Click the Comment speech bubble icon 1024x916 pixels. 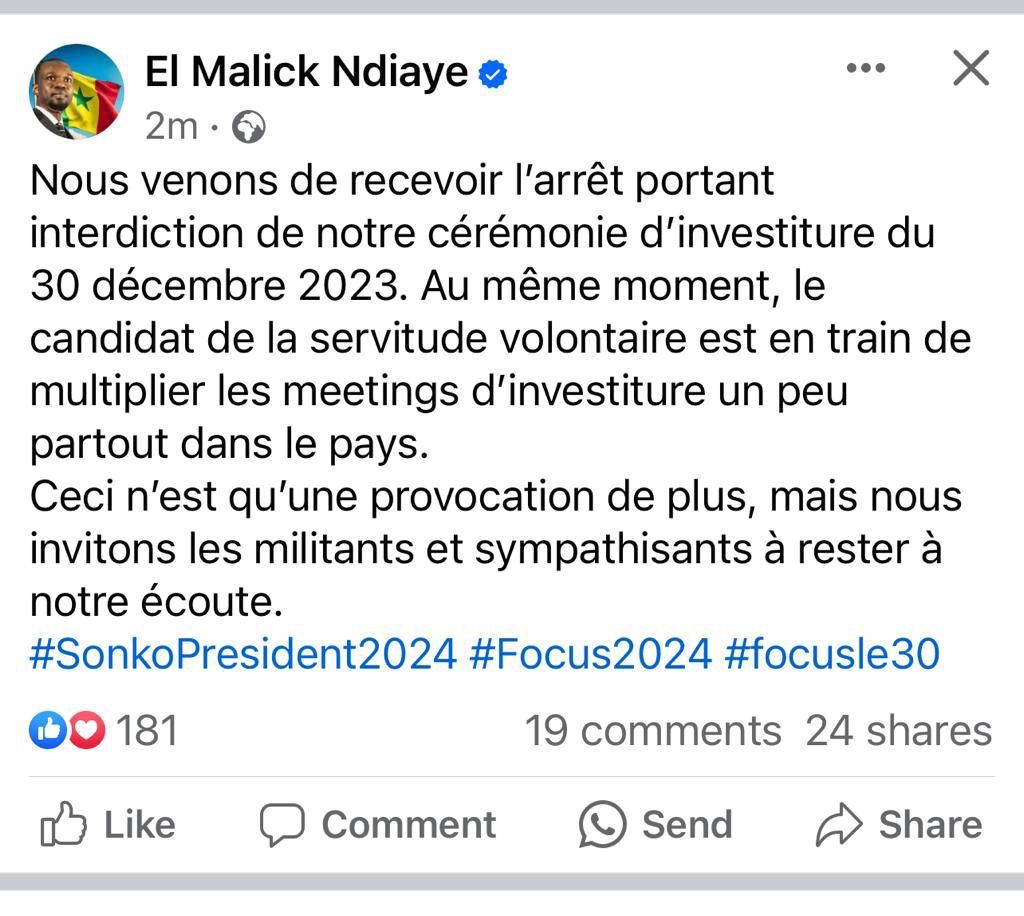tap(281, 825)
